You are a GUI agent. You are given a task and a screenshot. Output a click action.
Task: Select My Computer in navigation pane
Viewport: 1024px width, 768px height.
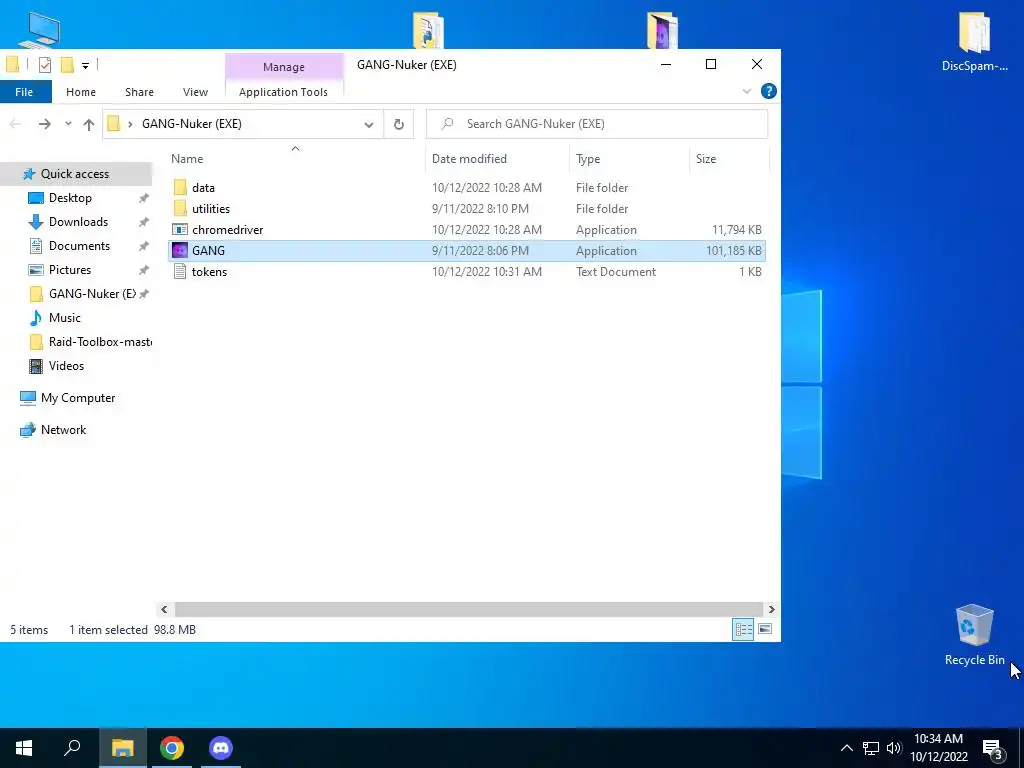[x=78, y=398]
